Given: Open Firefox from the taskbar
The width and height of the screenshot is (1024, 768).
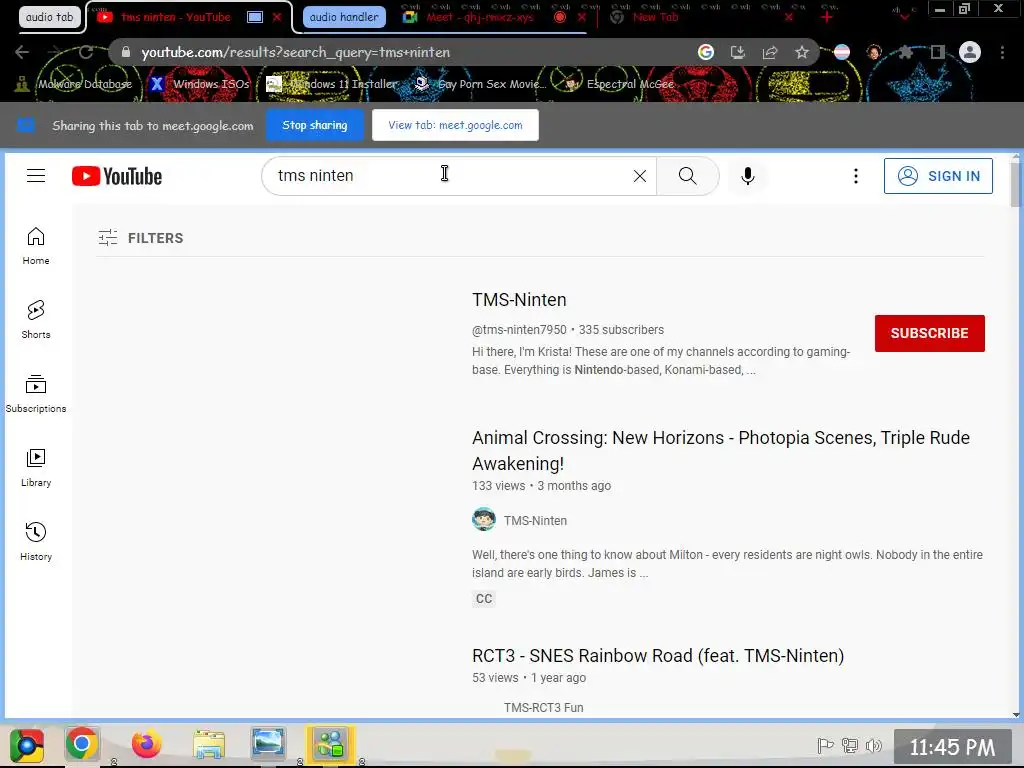Looking at the screenshot, I should pyautogui.click(x=146, y=744).
